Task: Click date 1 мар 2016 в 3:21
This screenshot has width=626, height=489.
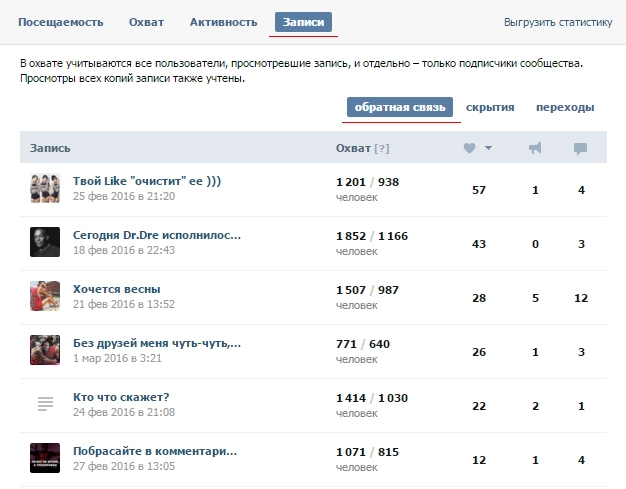Action: pos(117,358)
